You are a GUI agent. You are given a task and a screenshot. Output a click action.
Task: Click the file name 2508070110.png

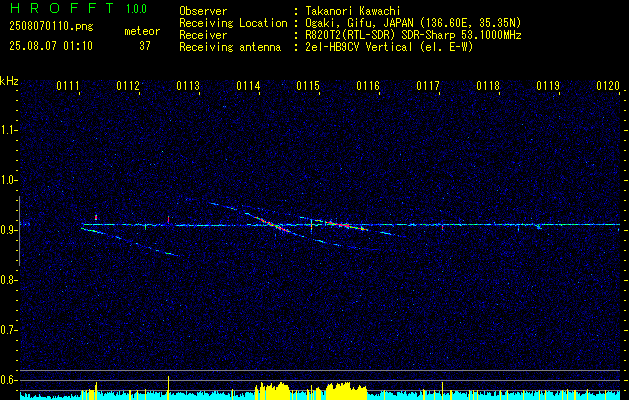pos(51,27)
